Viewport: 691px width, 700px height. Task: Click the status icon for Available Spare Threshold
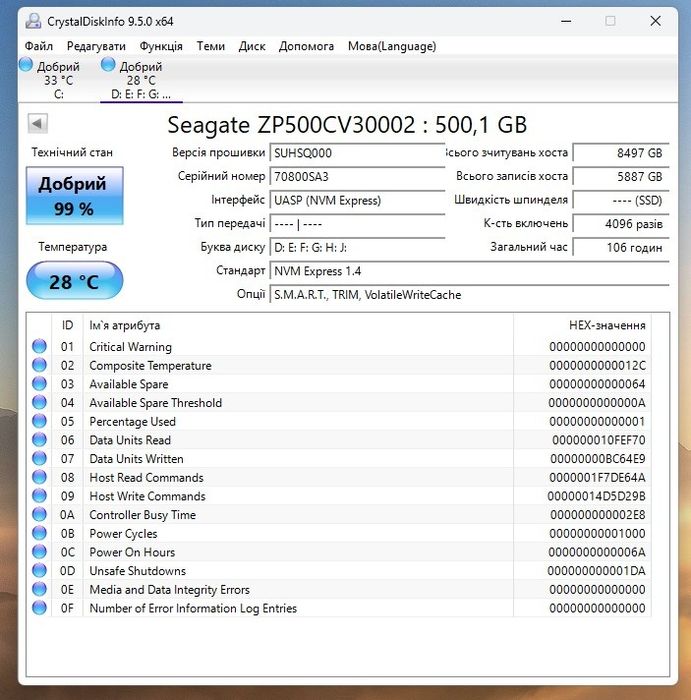[x=39, y=402]
